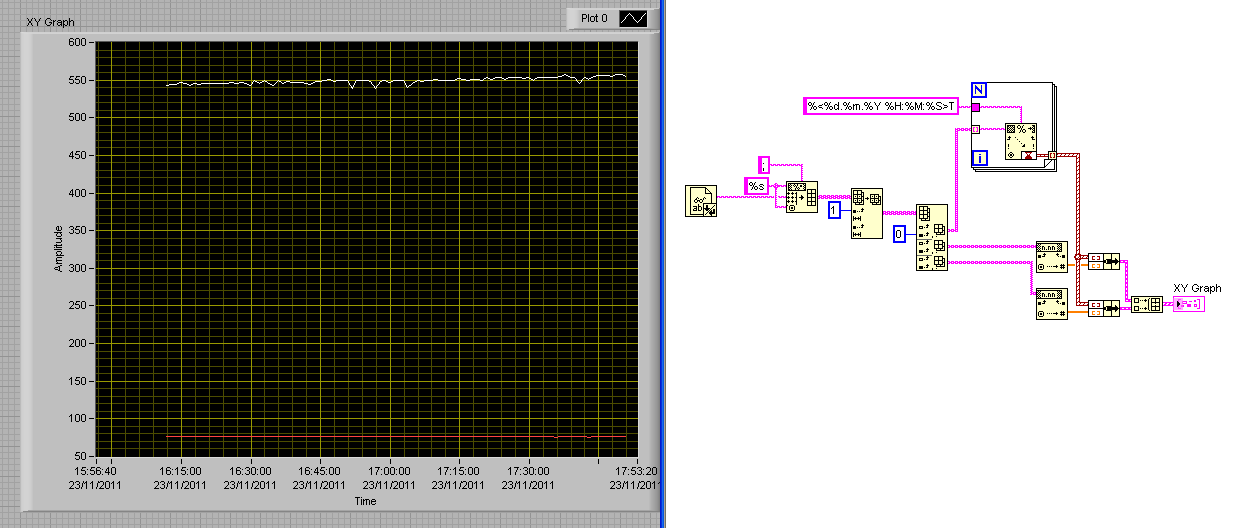Click the For Loop count terminal N

979,90
